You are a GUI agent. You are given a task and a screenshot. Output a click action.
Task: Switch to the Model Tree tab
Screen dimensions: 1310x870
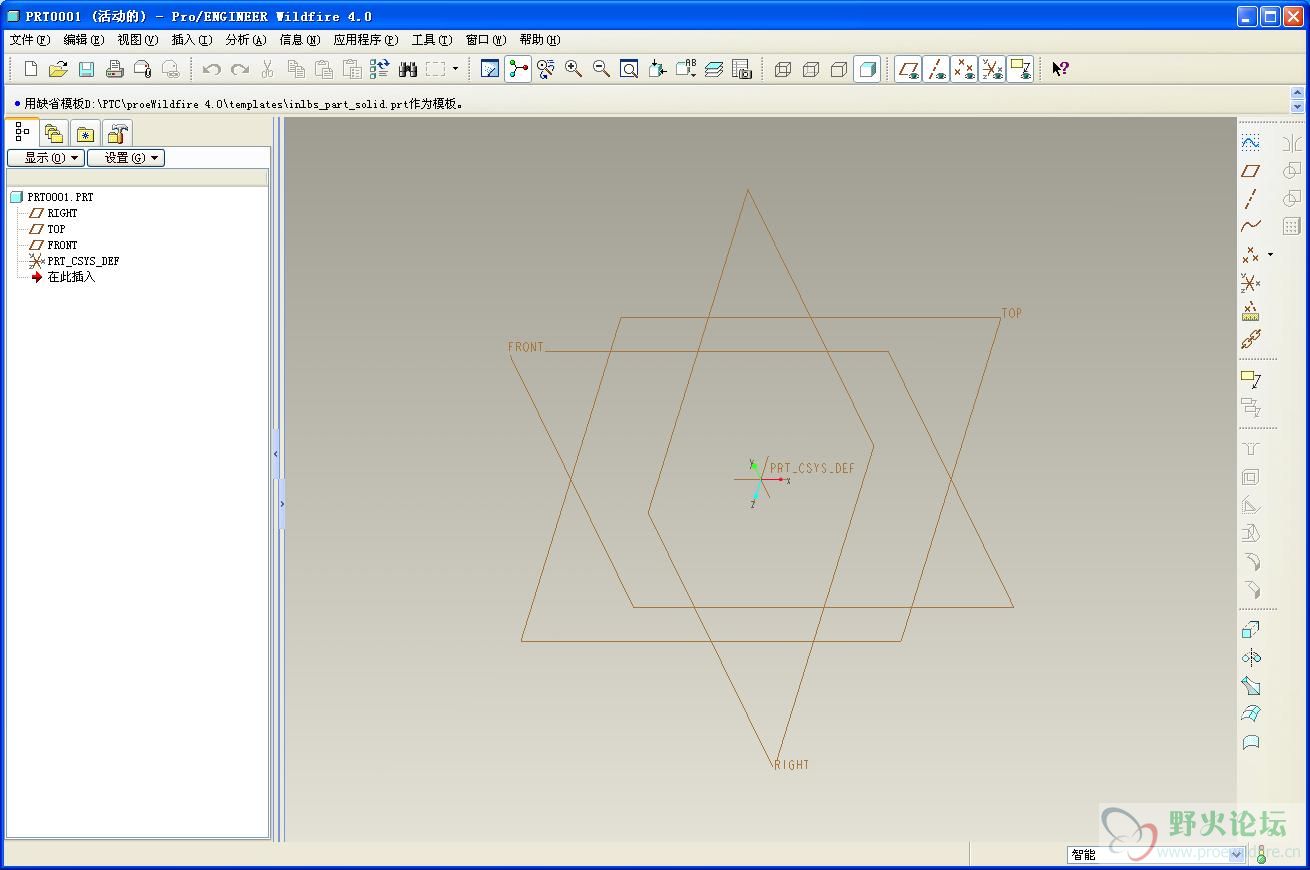click(22, 132)
